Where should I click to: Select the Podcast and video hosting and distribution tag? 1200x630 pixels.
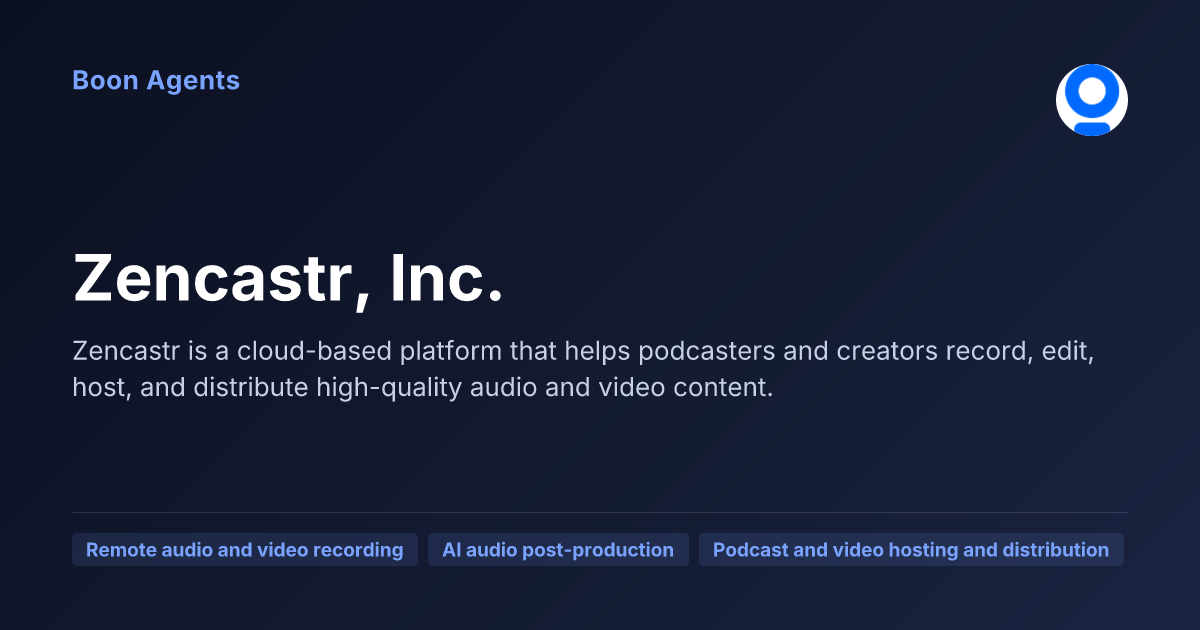pyautogui.click(x=911, y=550)
